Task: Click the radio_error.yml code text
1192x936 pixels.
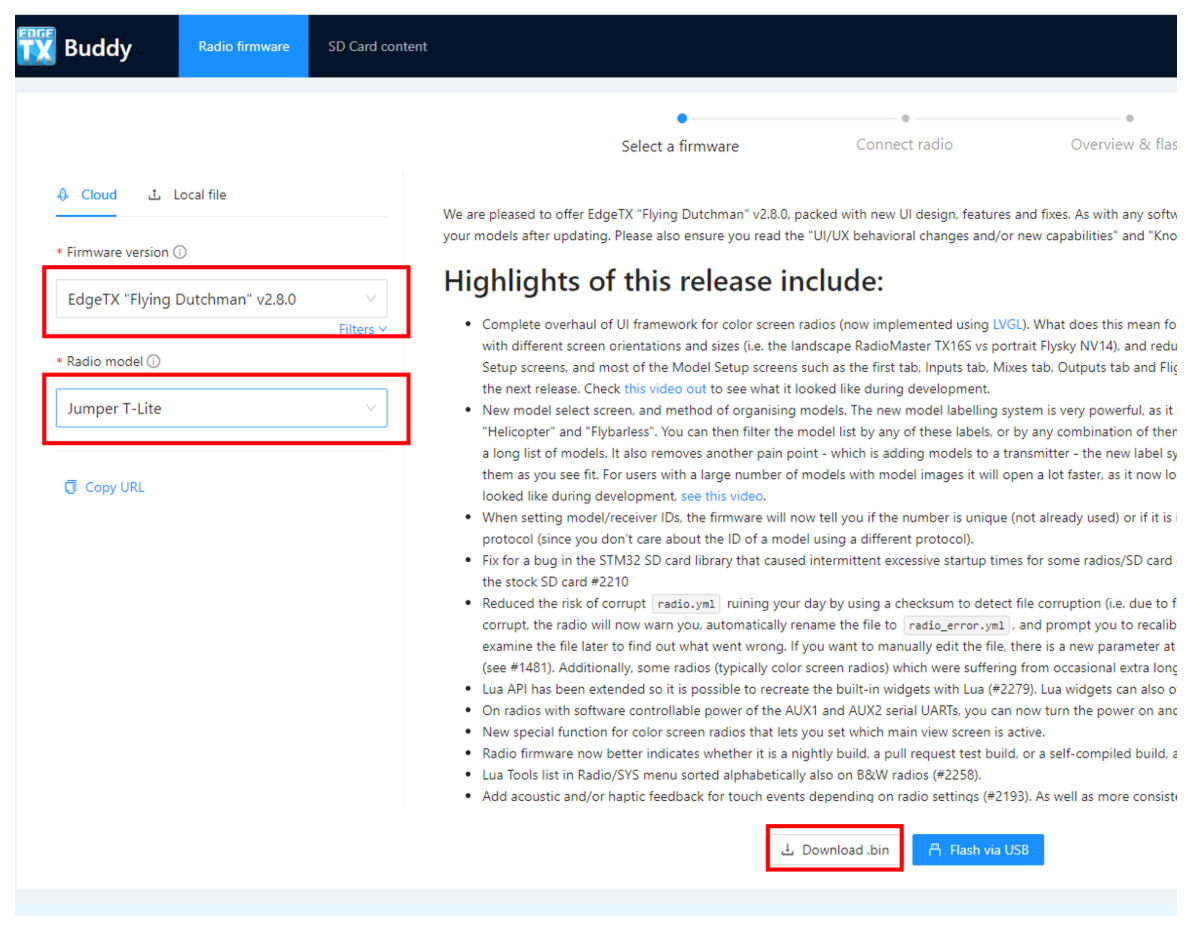Action: [956, 625]
